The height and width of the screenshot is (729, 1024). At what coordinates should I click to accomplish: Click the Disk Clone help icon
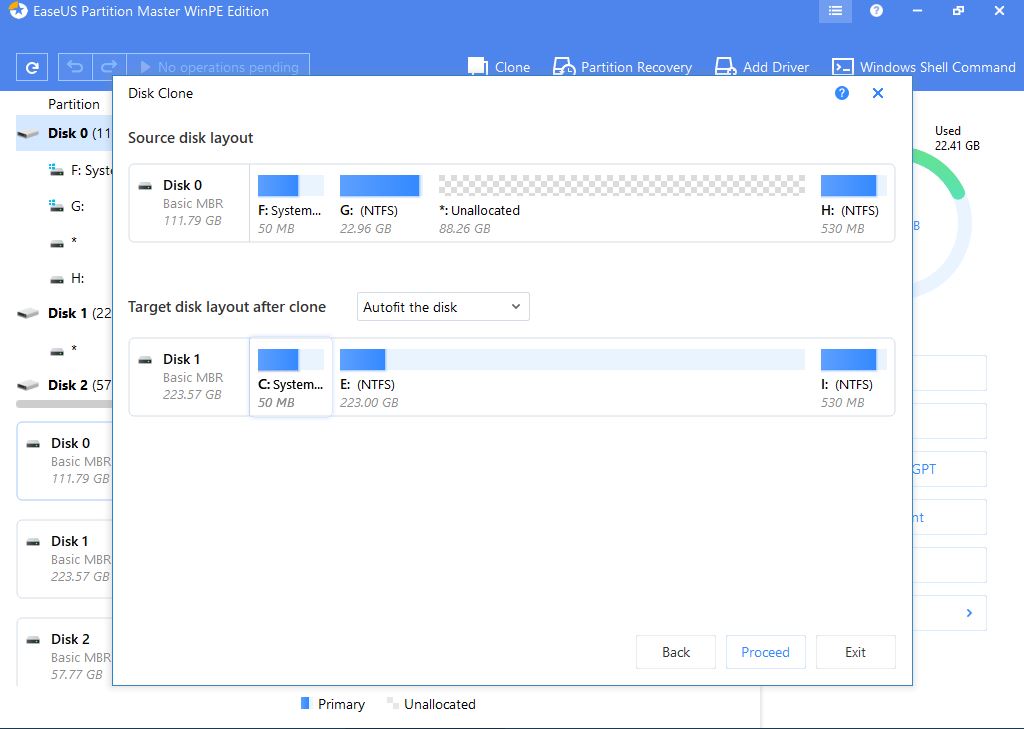coord(841,93)
